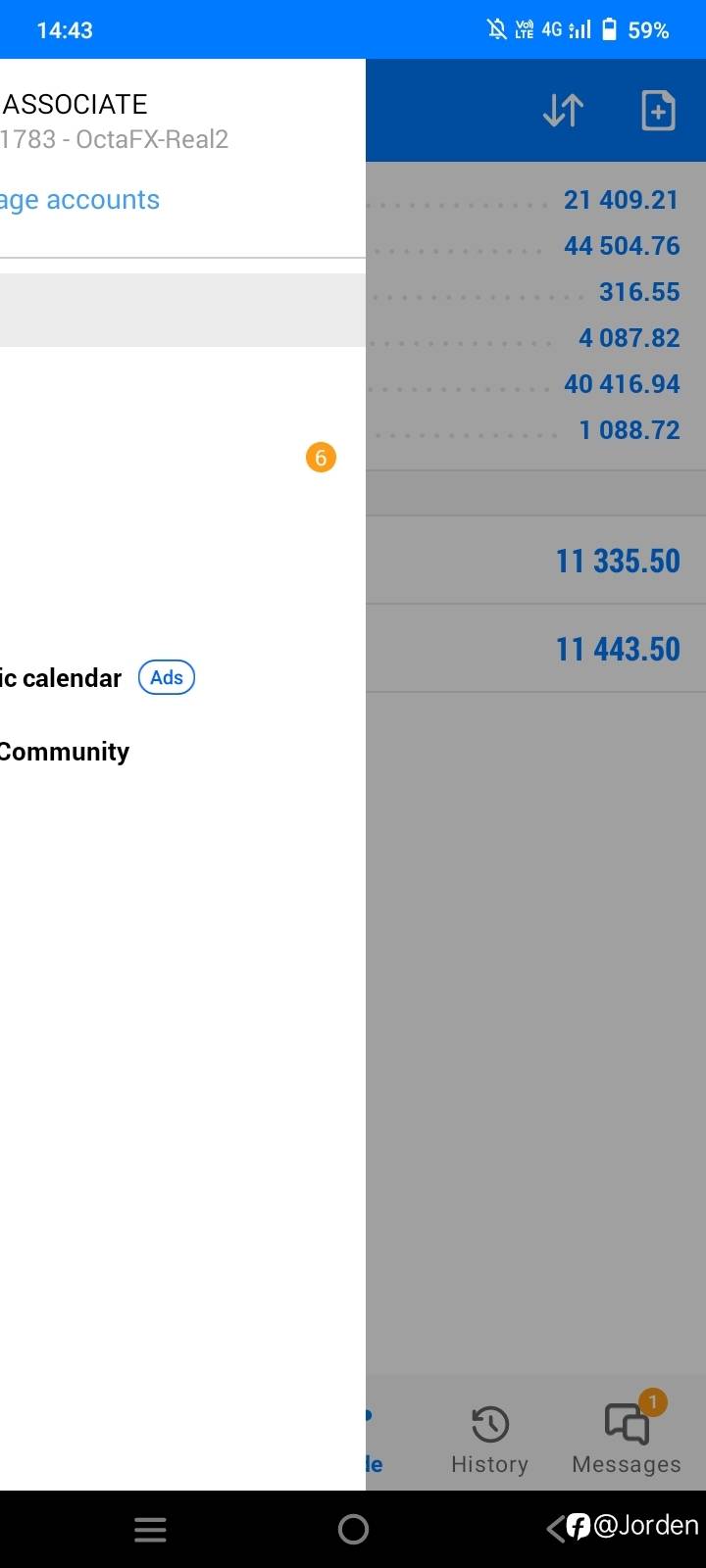
Task: Open the Messages chat bubbles icon
Action: click(x=627, y=1424)
